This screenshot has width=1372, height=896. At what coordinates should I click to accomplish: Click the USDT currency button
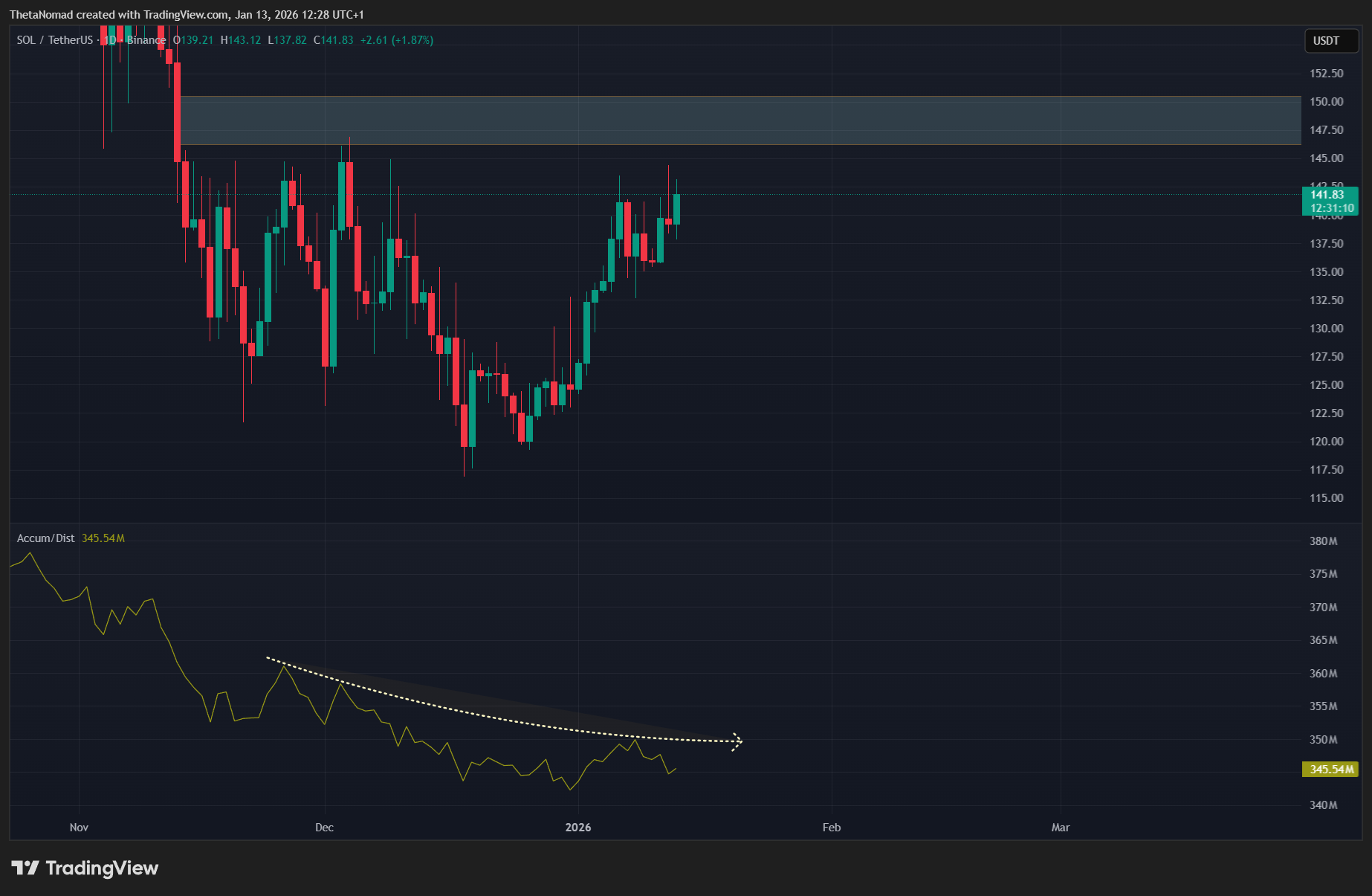click(1331, 41)
